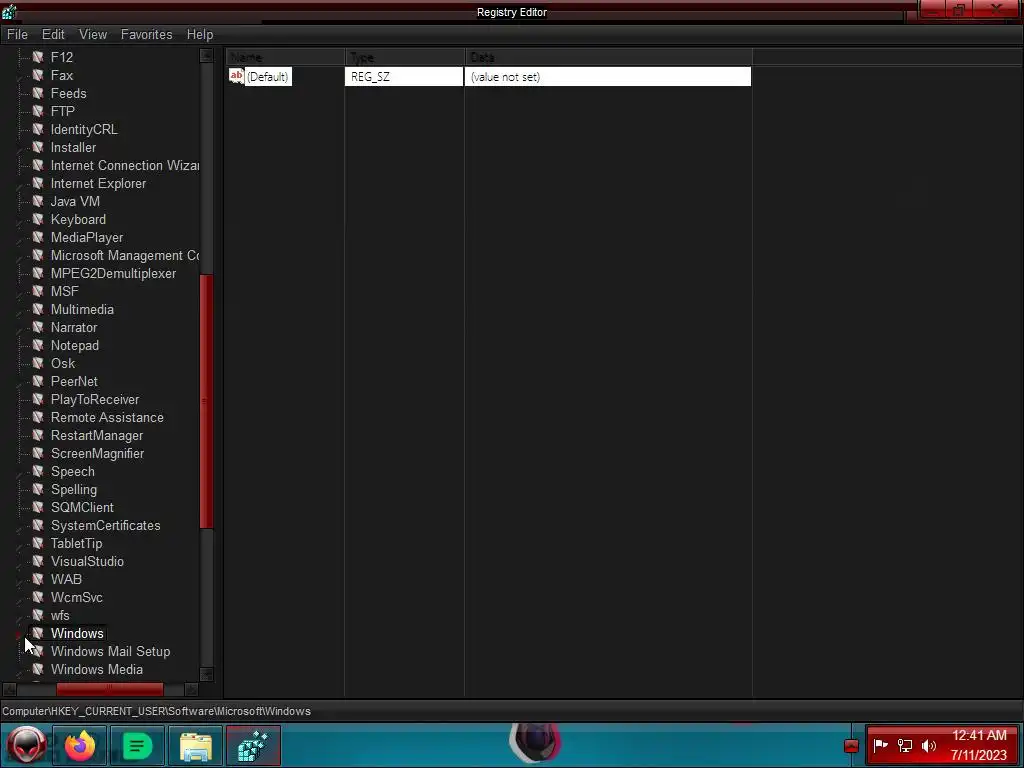Click the Fax key folder icon
Image resolution: width=1024 pixels, height=768 pixels.
click(x=38, y=76)
